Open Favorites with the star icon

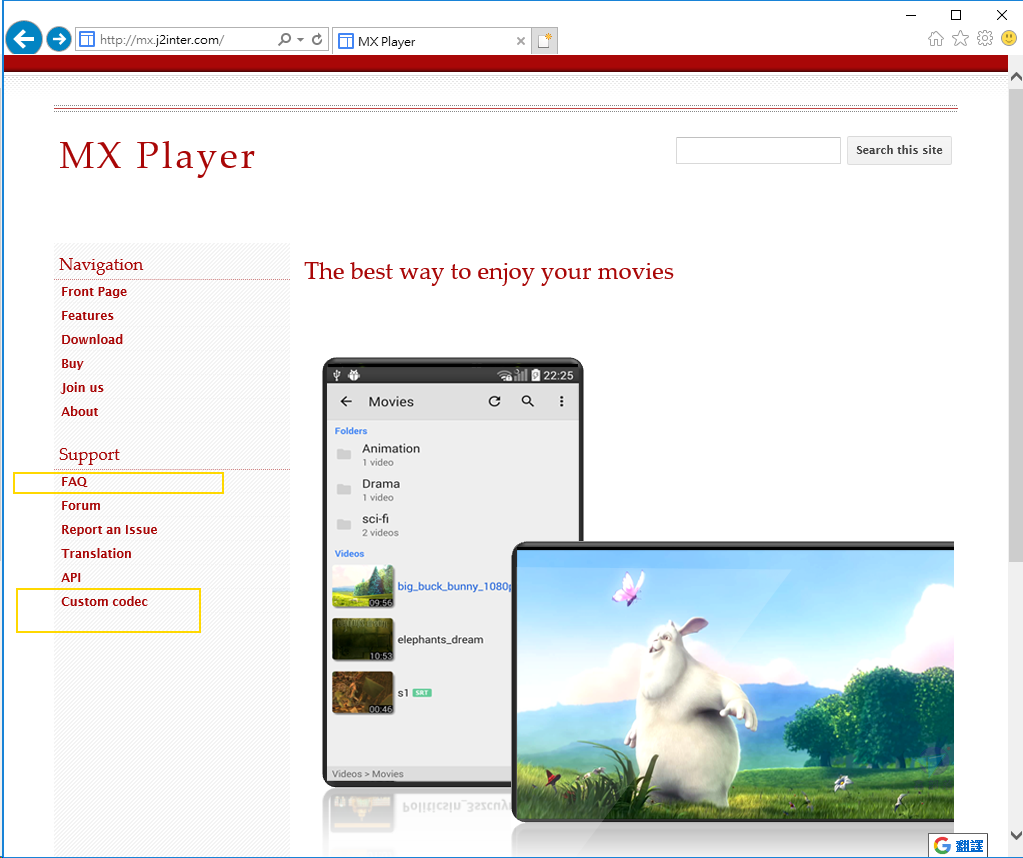(960, 39)
